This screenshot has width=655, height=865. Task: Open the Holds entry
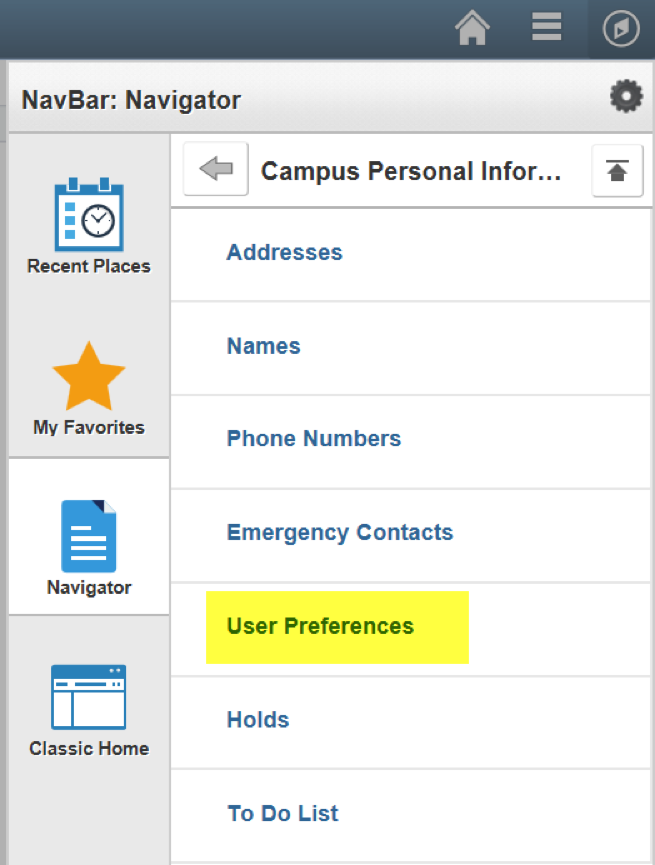(x=258, y=720)
